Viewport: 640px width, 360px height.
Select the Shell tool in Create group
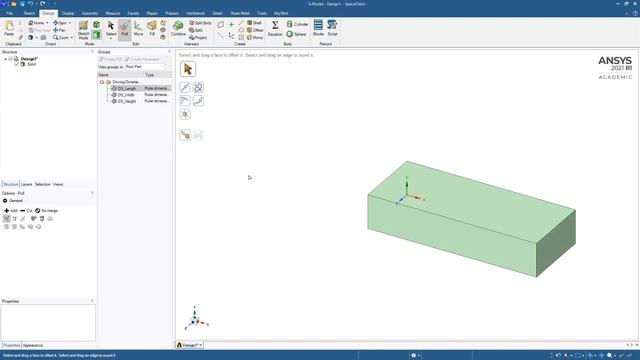[x=254, y=23]
